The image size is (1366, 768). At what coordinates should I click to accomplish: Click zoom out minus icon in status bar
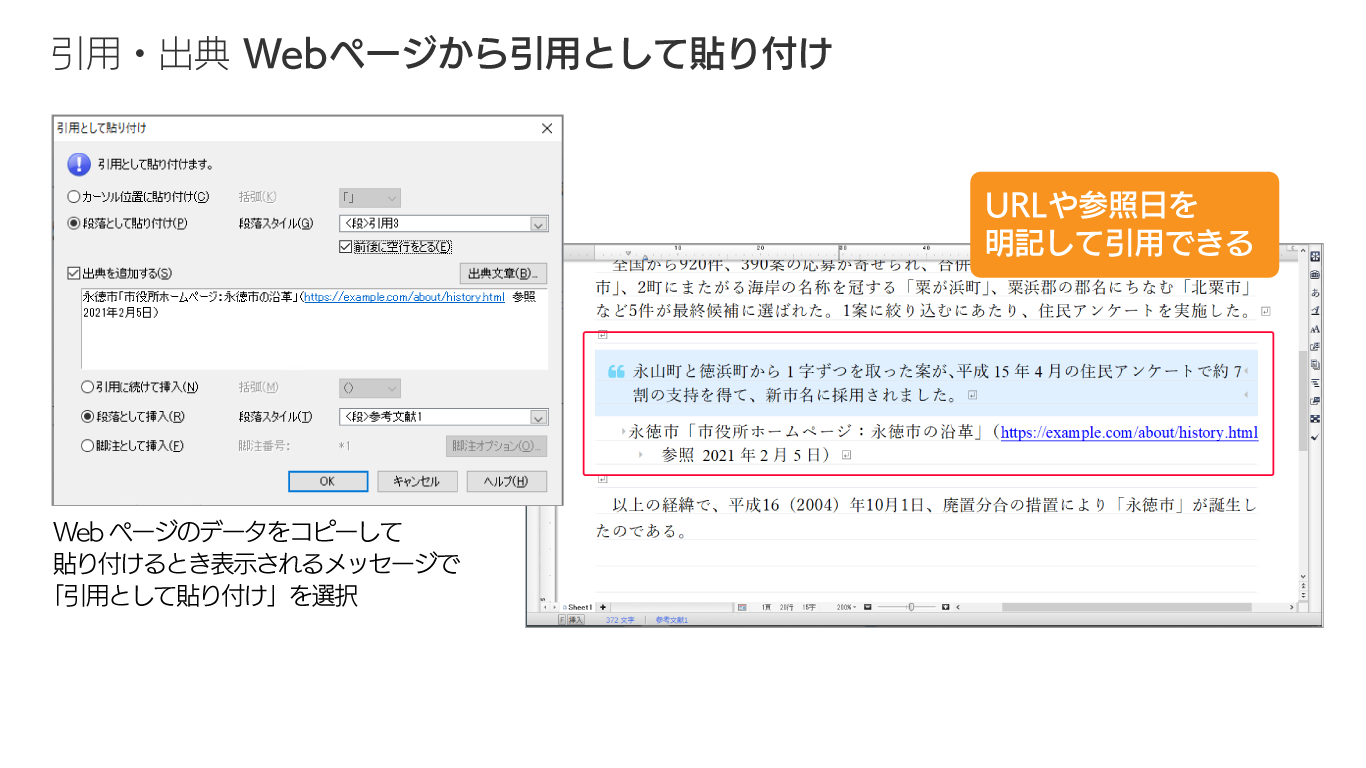coord(868,607)
